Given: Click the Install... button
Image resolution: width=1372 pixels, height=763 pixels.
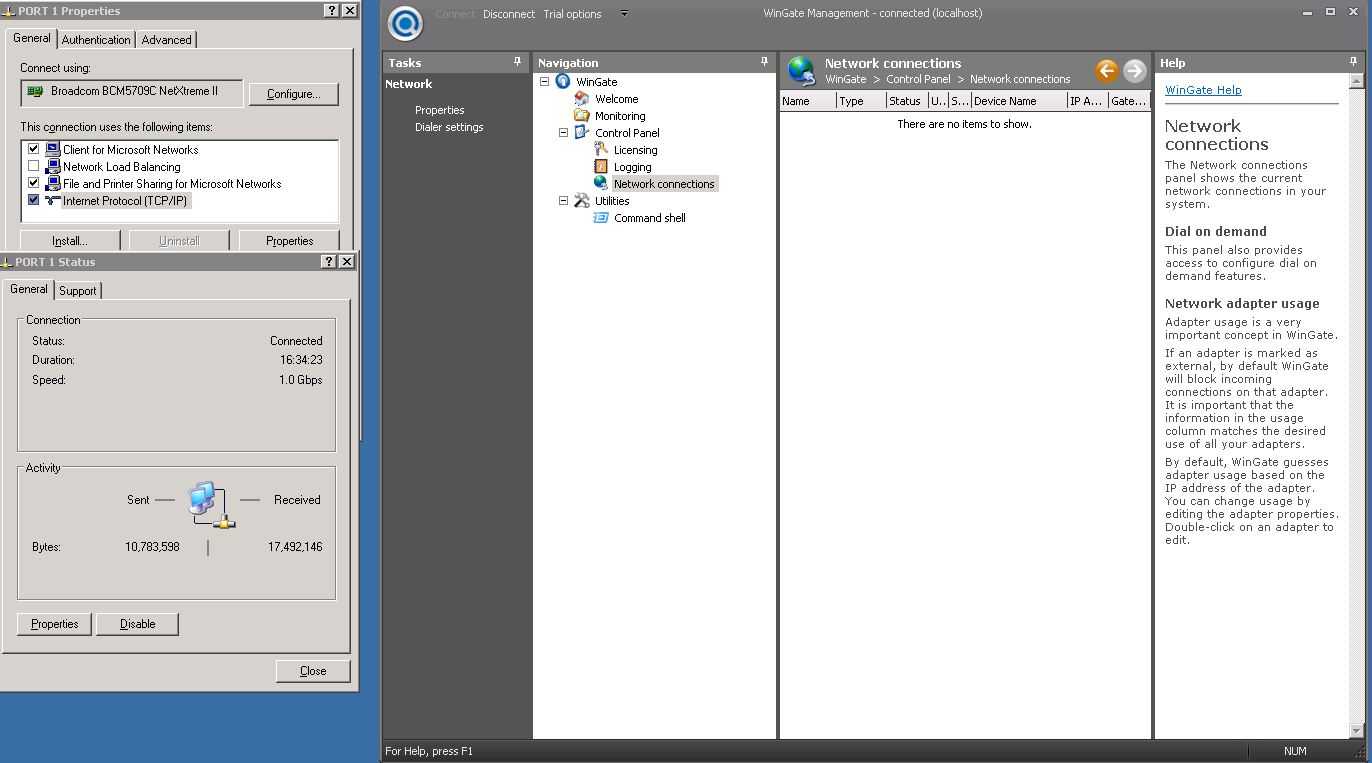Looking at the screenshot, I should pos(70,241).
